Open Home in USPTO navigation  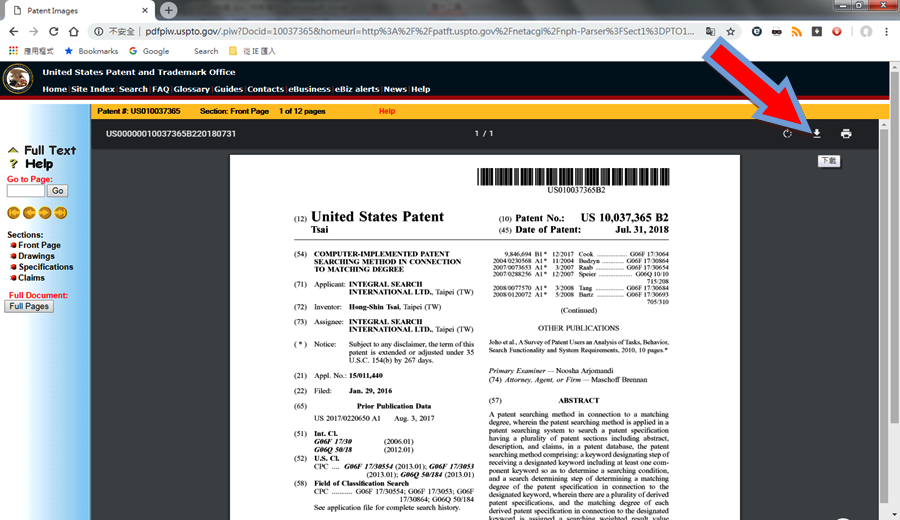(54, 89)
